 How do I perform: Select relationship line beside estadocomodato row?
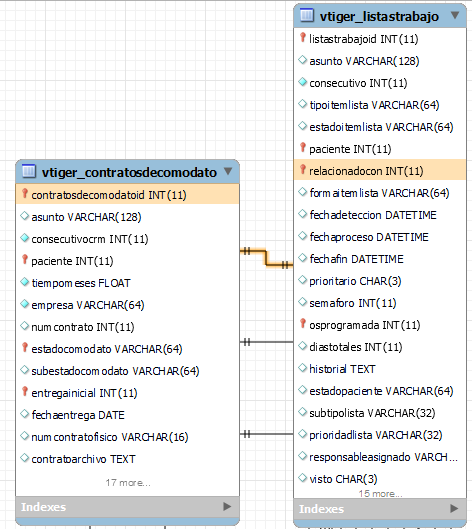coord(267,342)
